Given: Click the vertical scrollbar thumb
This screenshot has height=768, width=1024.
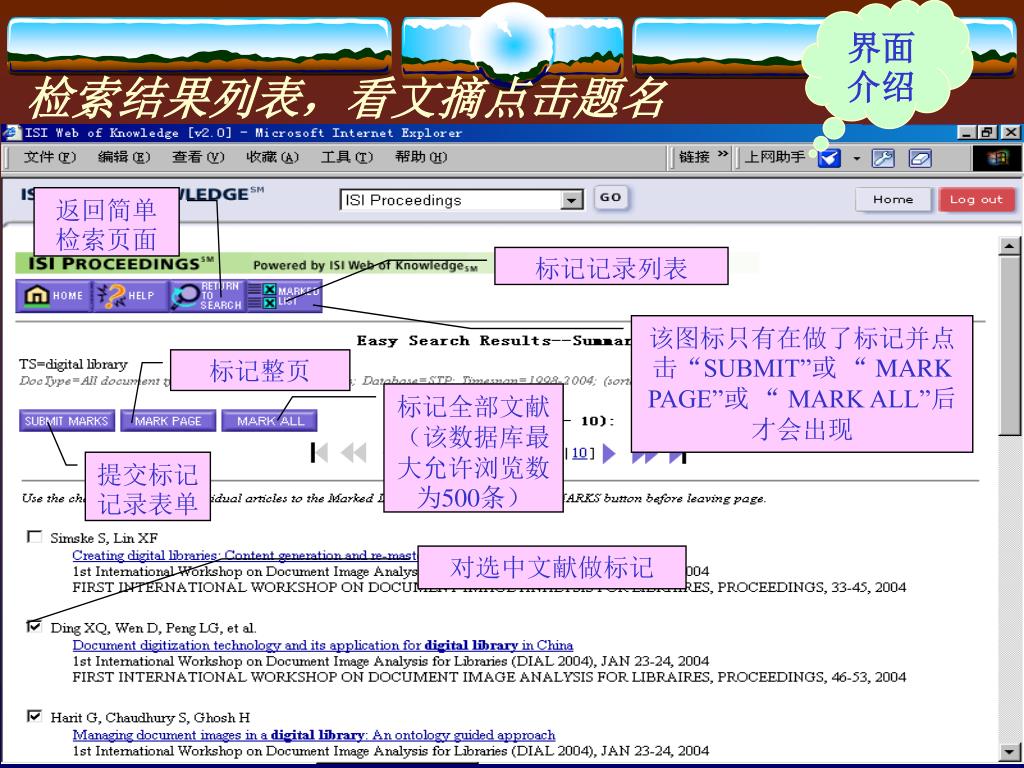Looking at the screenshot, I should (1009, 344).
